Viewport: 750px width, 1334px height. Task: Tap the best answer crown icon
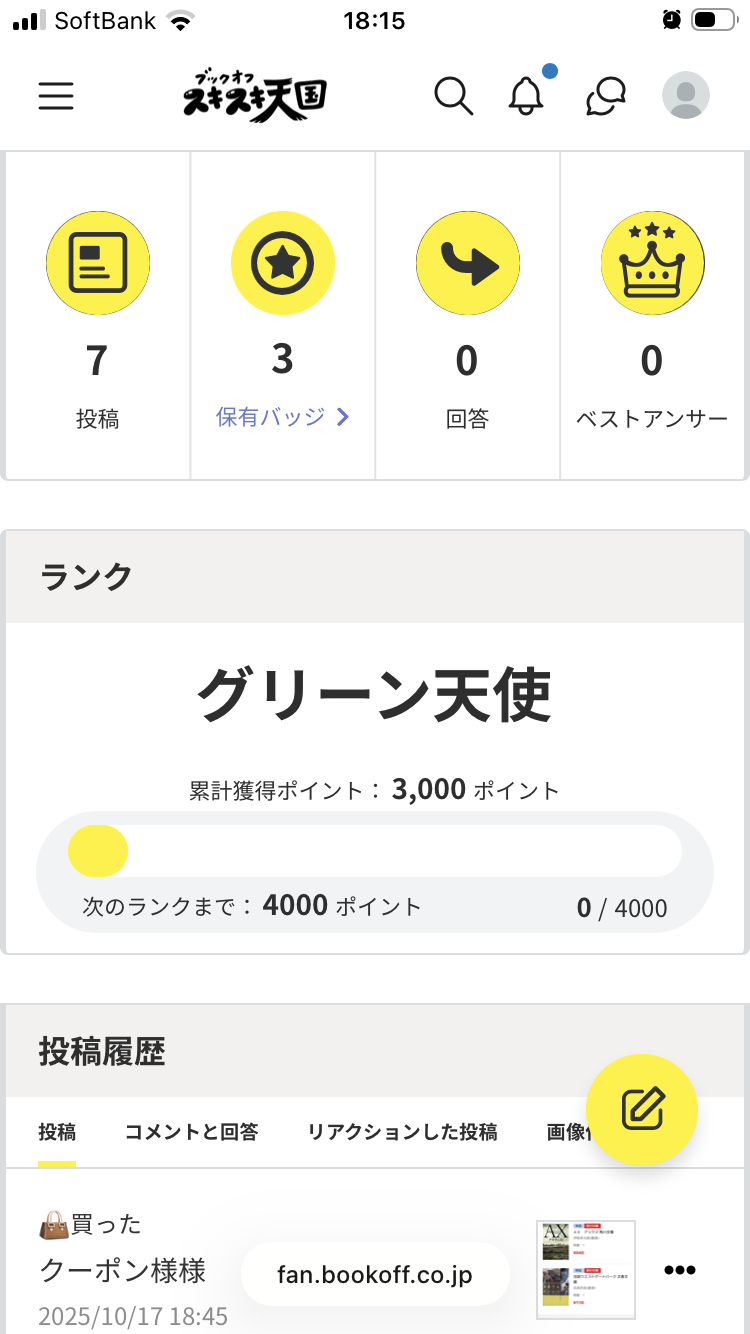652,263
